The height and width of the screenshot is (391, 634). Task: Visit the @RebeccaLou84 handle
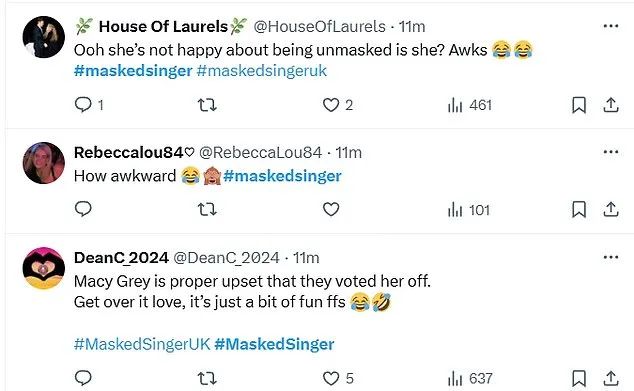(x=260, y=152)
